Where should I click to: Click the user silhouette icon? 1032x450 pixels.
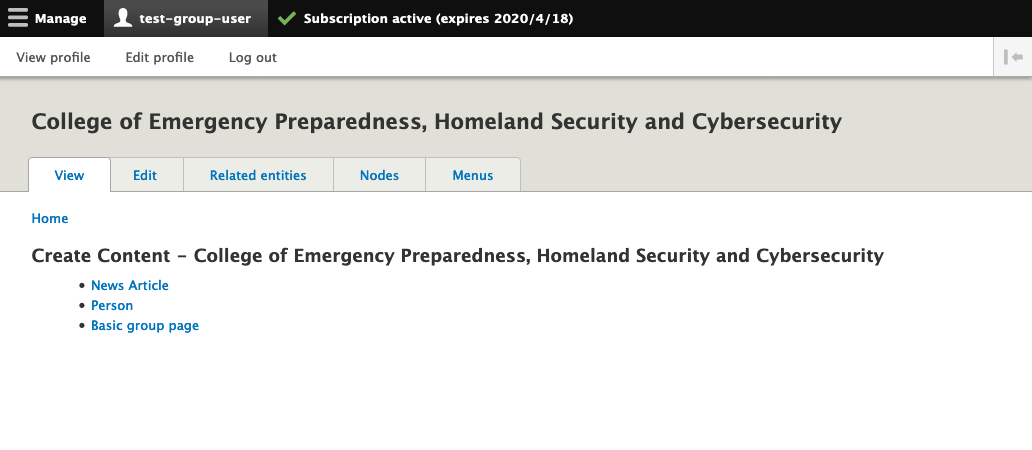123,18
